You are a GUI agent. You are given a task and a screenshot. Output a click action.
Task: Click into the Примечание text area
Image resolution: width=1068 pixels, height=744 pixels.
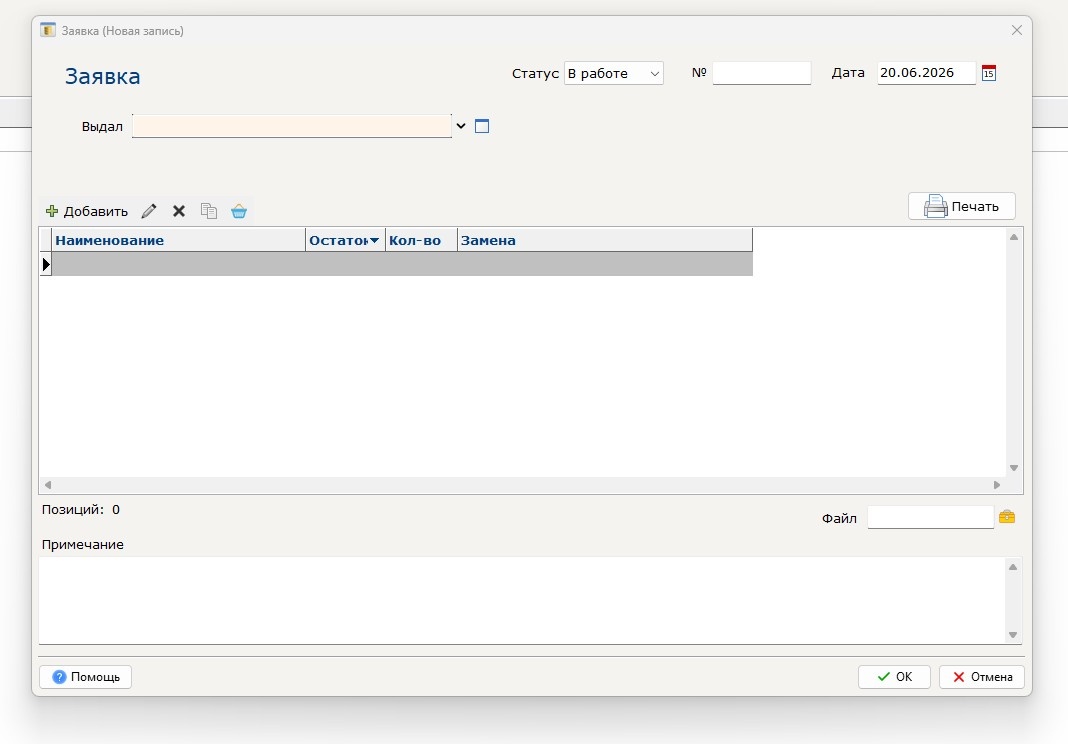click(x=522, y=600)
